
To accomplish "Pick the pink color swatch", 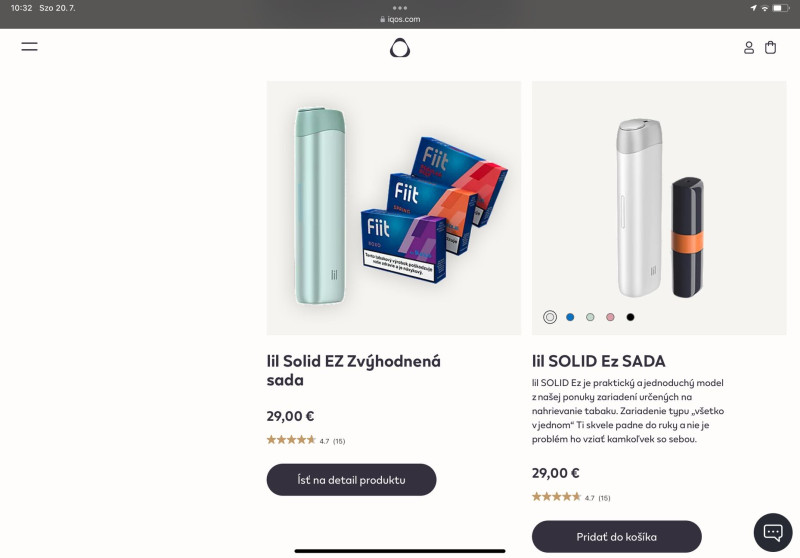I will click(610, 317).
